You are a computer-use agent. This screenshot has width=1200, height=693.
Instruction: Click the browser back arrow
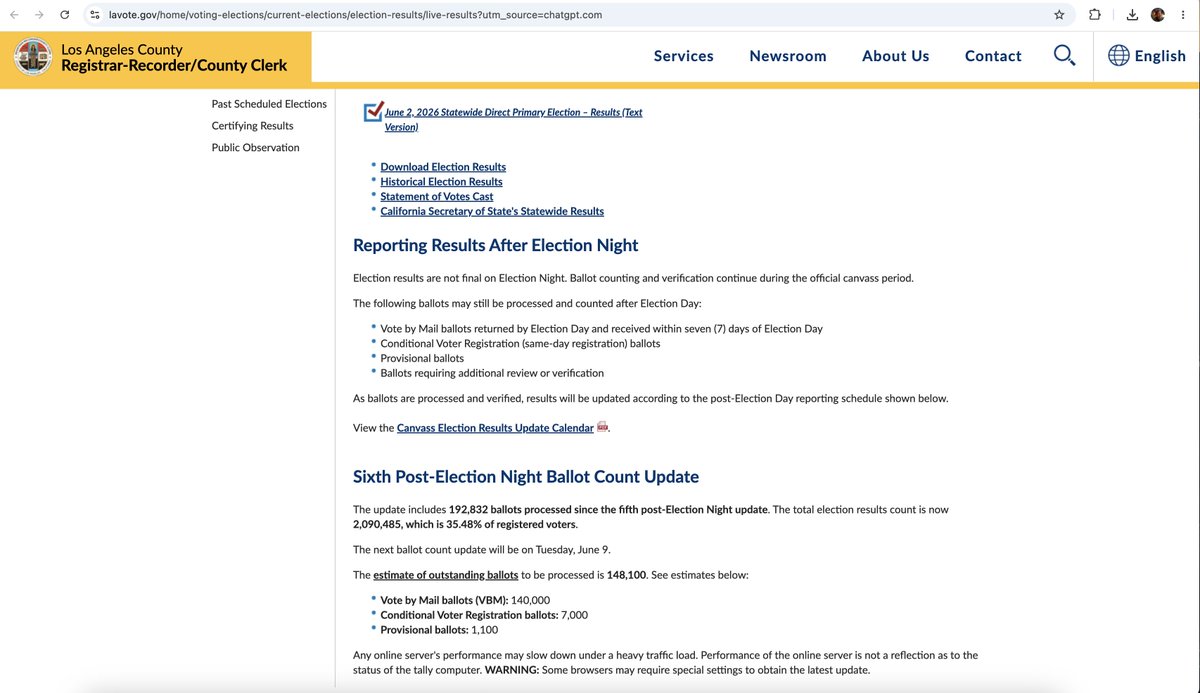[14, 15]
